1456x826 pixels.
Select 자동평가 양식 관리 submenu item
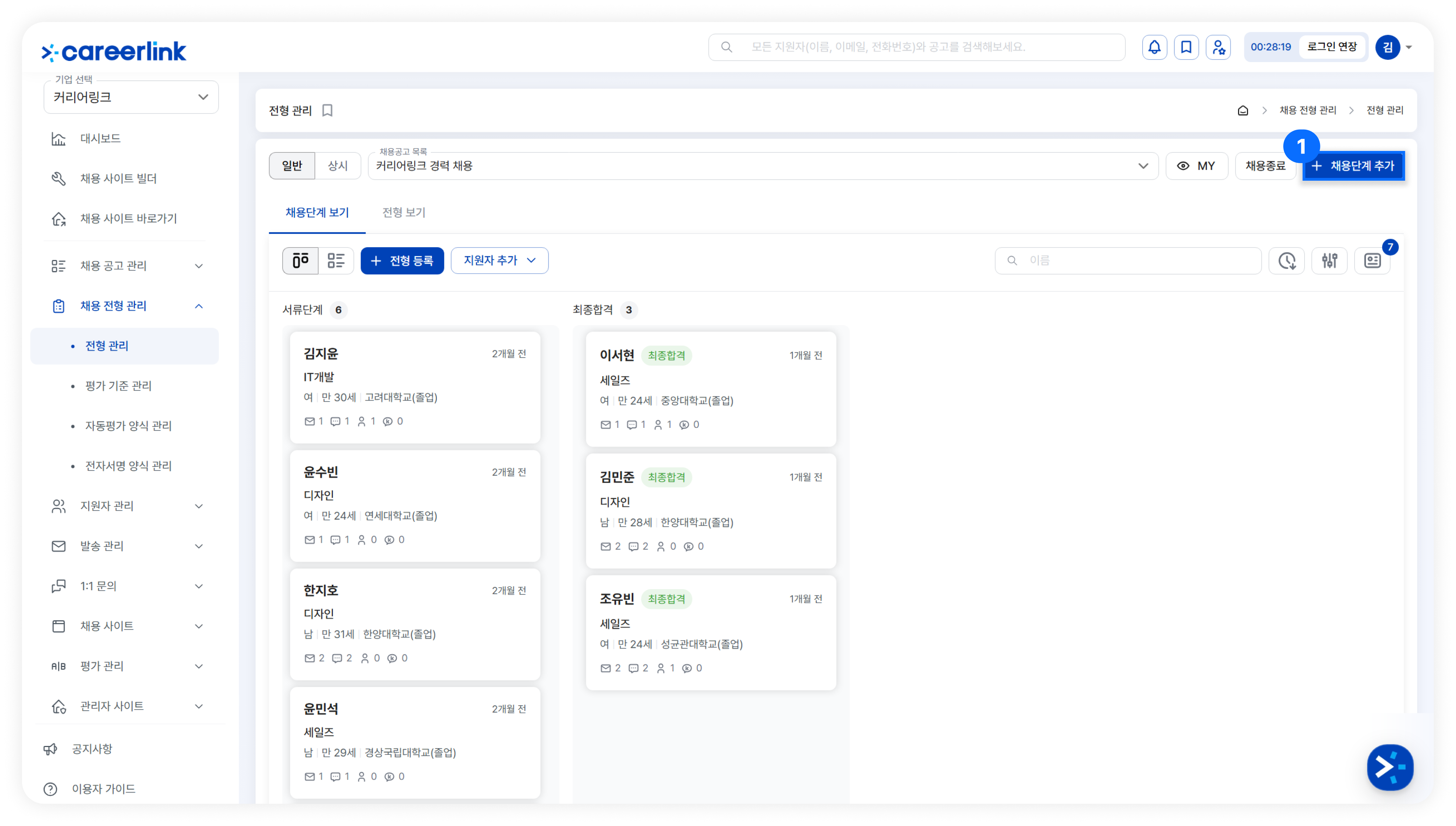(x=128, y=425)
